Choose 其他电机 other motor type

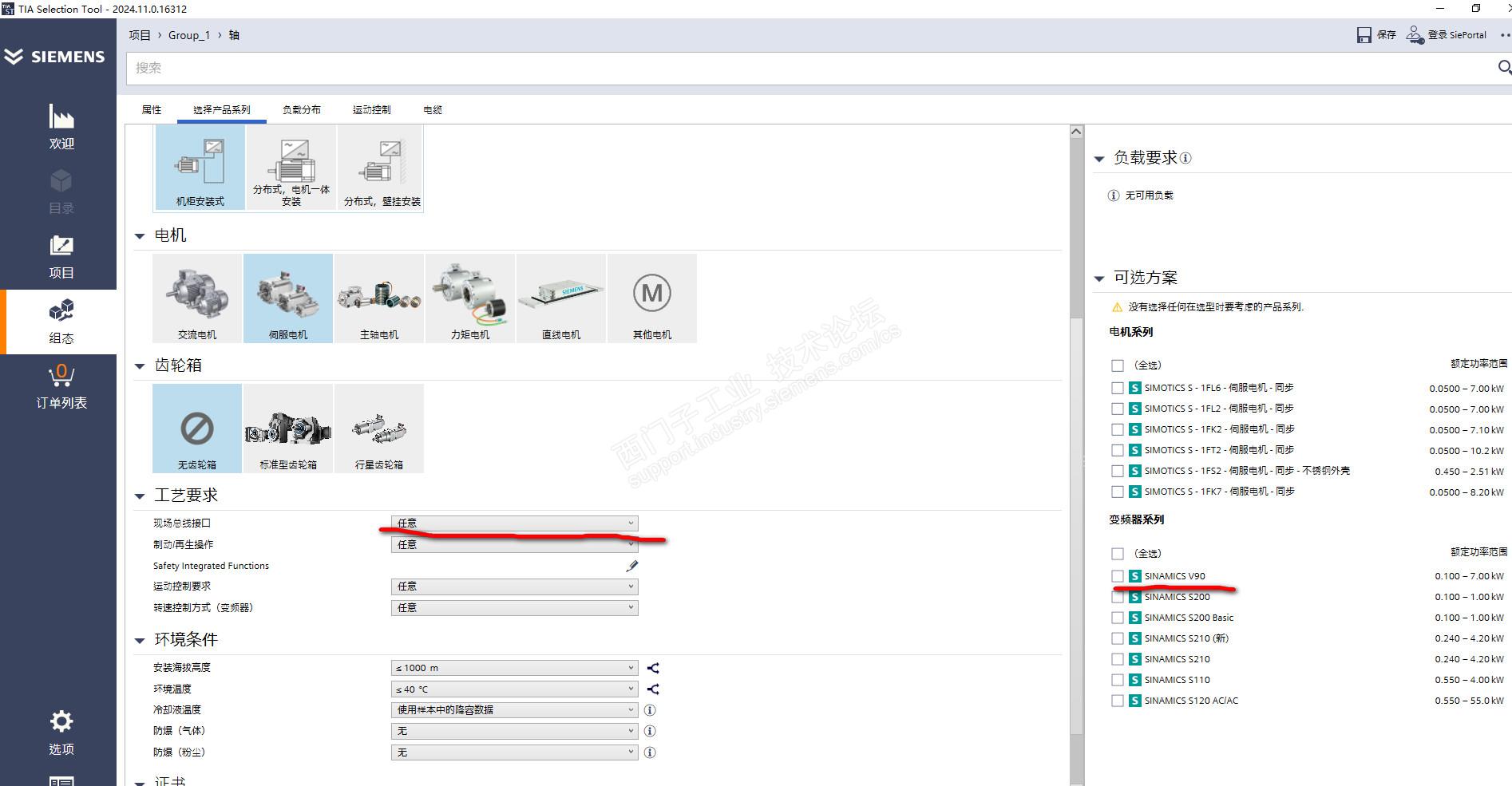pos(652,298)
